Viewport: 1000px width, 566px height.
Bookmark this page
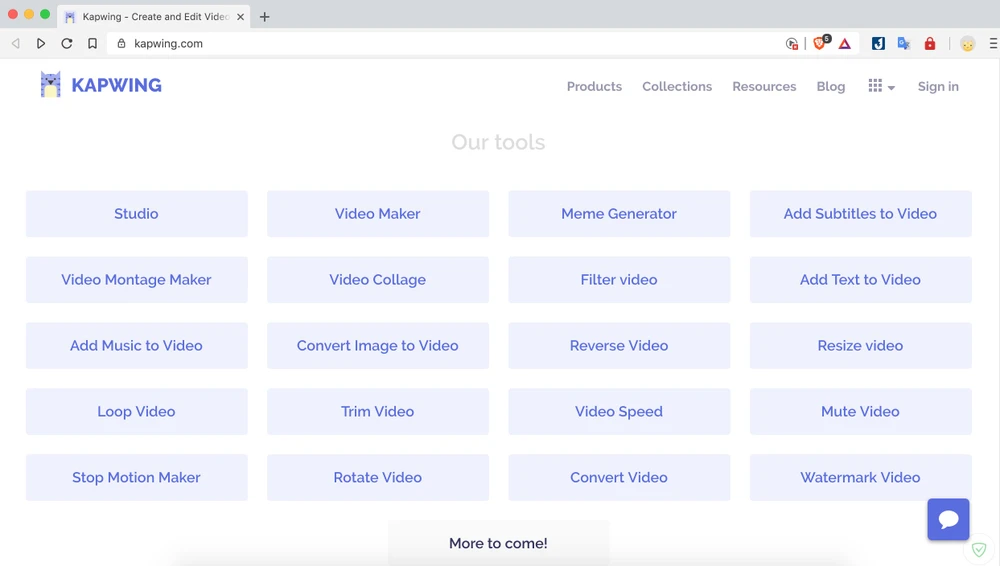point(92,43)
